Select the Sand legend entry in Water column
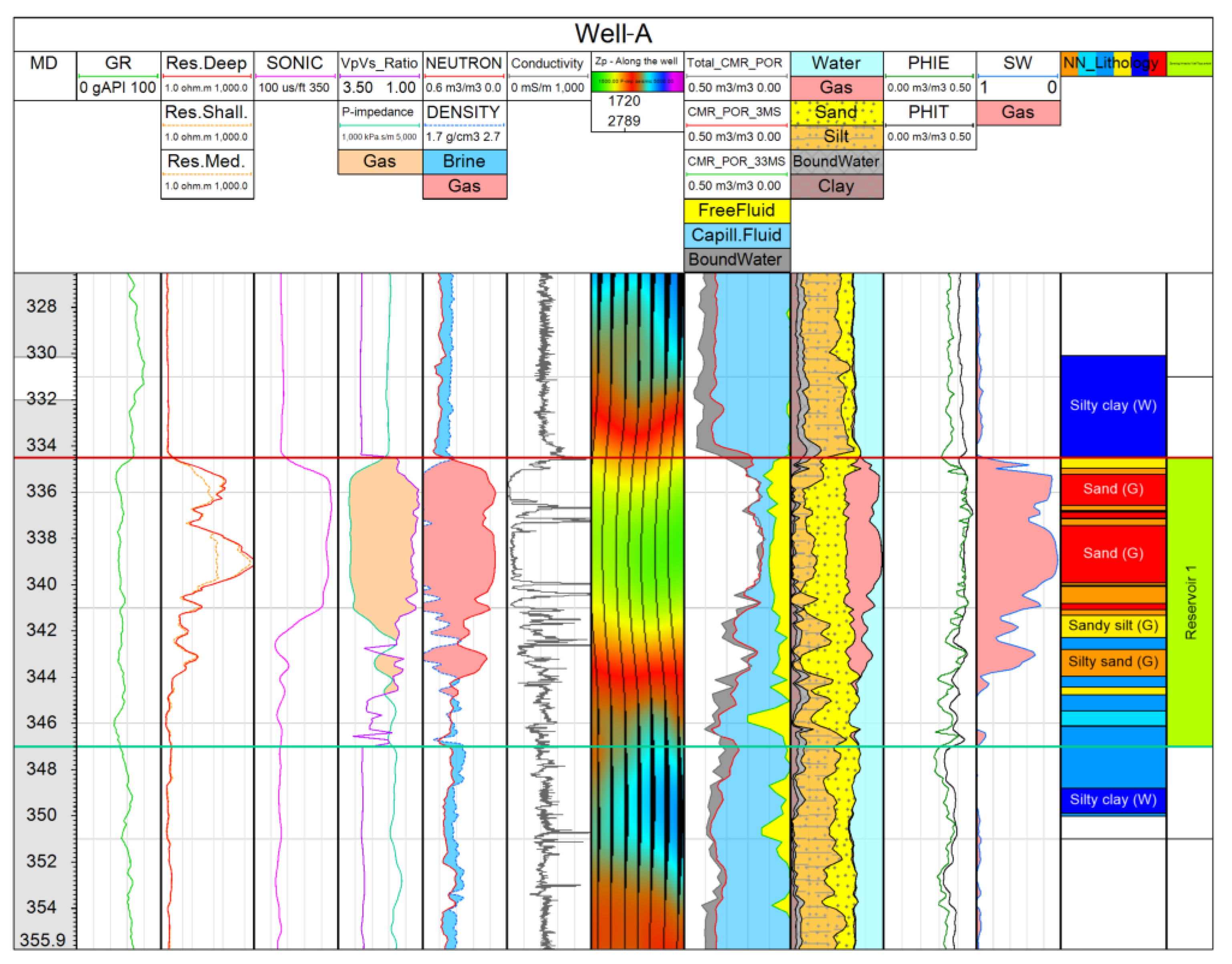Screen dimensions: 1232x964 pyautogui.click(x=836, y=112)
